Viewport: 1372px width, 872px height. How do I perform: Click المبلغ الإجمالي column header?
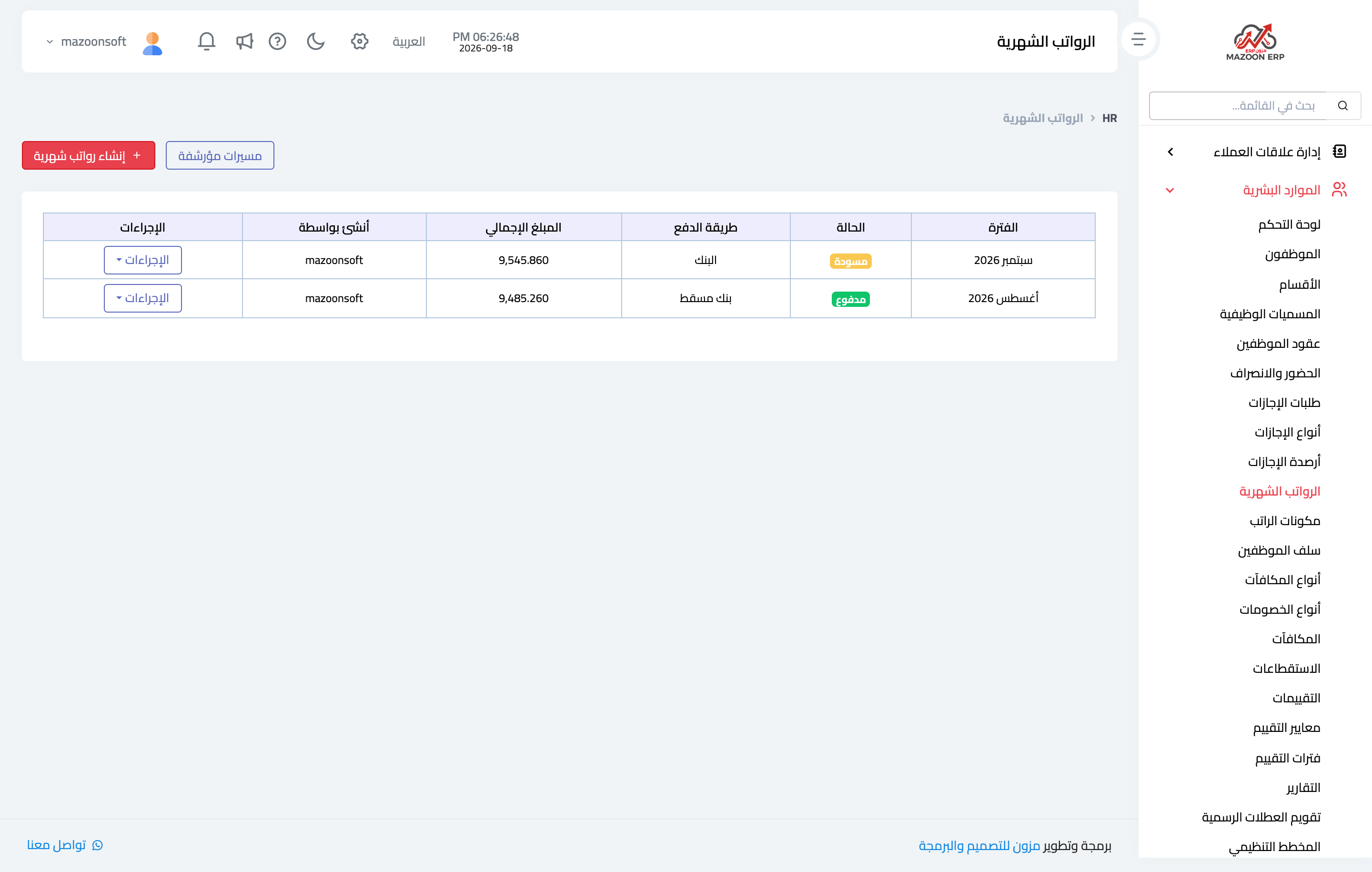coord(524,227)
